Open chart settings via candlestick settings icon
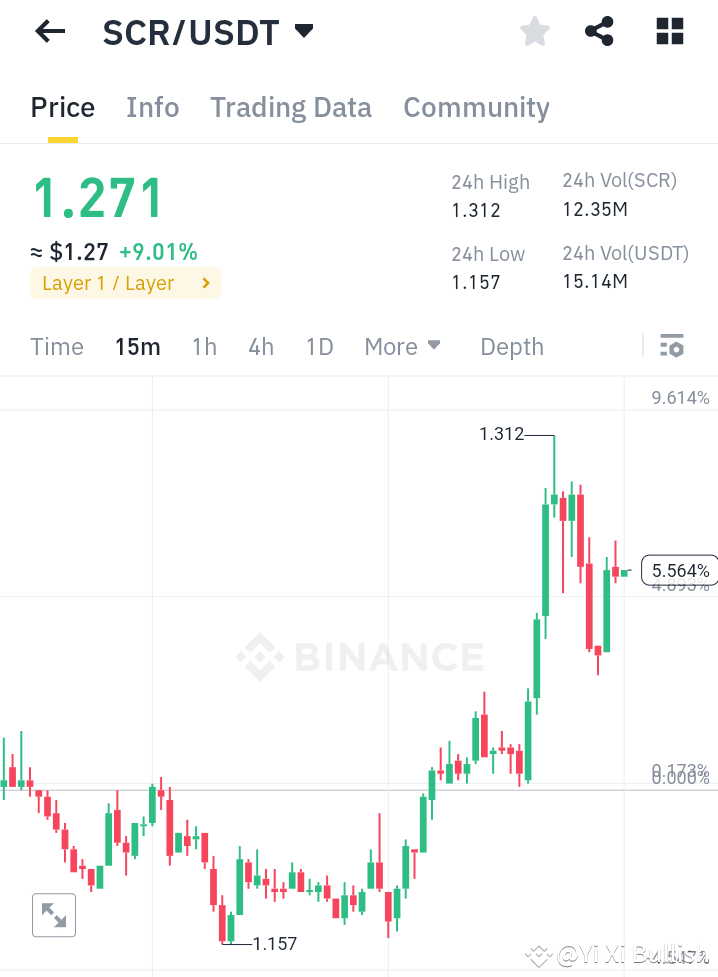718x977 pixels. (672, 346)
